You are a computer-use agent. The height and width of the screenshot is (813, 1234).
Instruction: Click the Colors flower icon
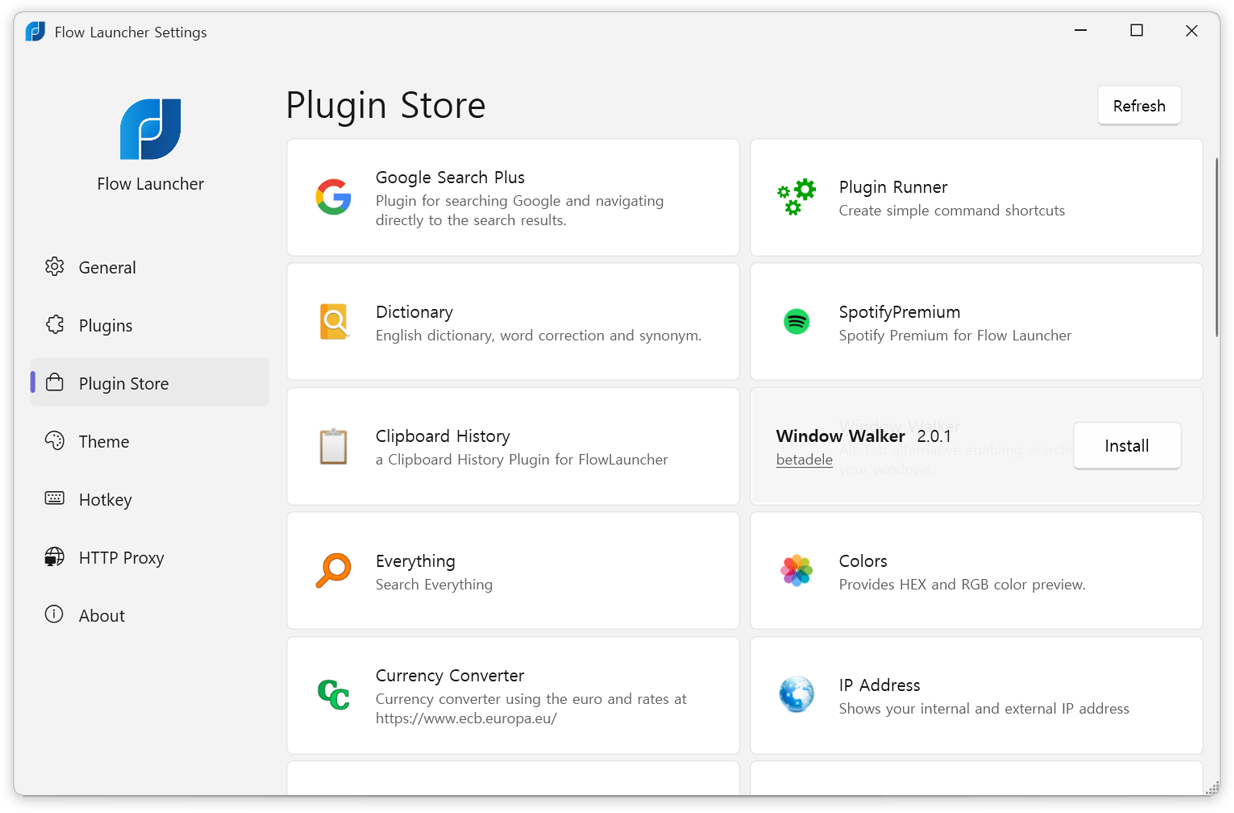[796, 570]
